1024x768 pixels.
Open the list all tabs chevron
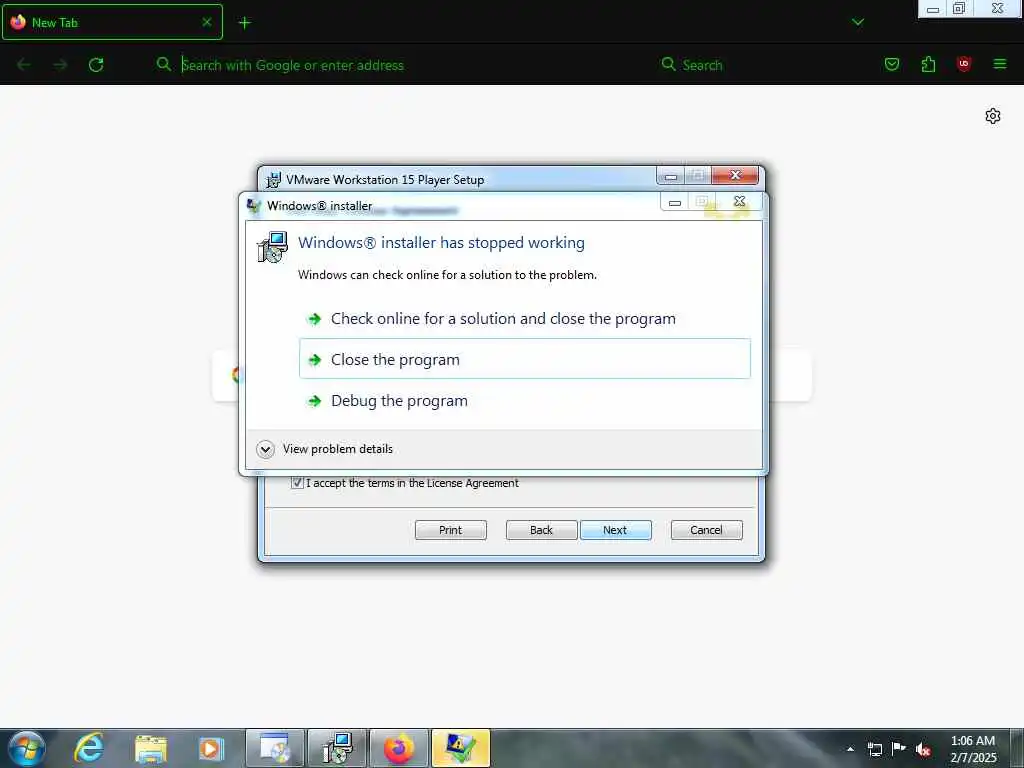857,22
